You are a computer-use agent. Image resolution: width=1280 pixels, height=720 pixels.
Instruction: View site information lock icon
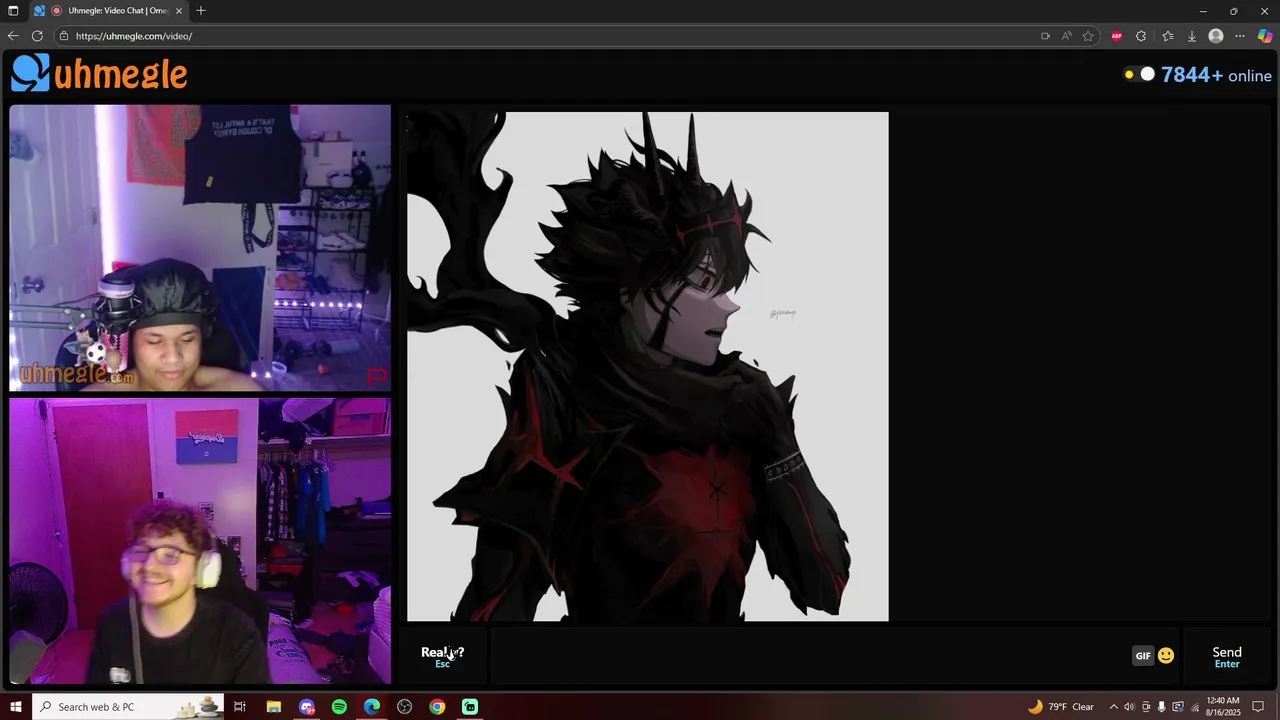(64, 36)
